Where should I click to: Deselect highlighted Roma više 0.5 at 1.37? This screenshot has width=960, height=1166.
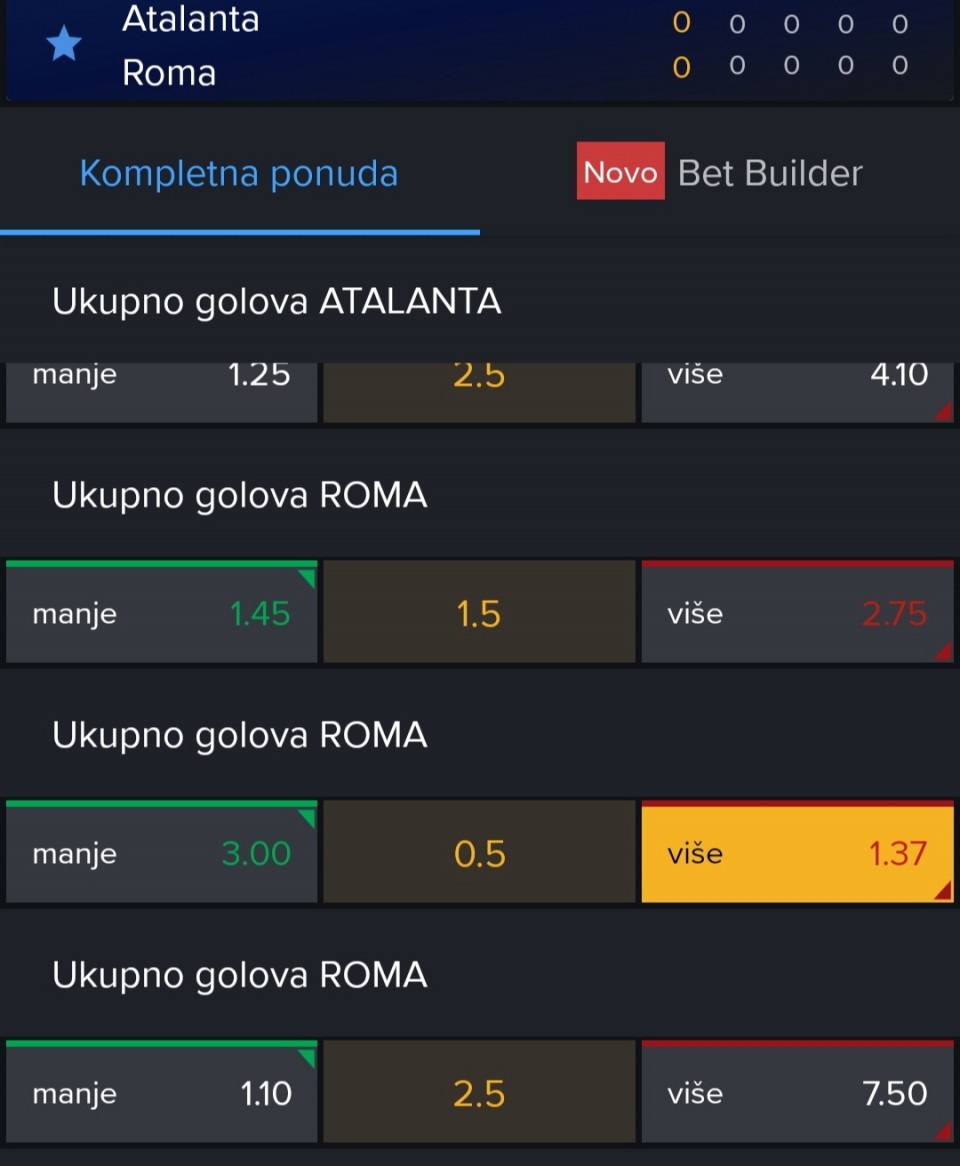pyautogui.click(x=797, y=852)
